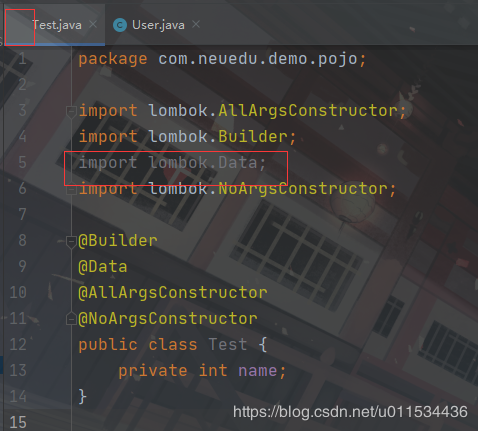Click fold end marker beside @NoArgsConstructor

[71, 319]
